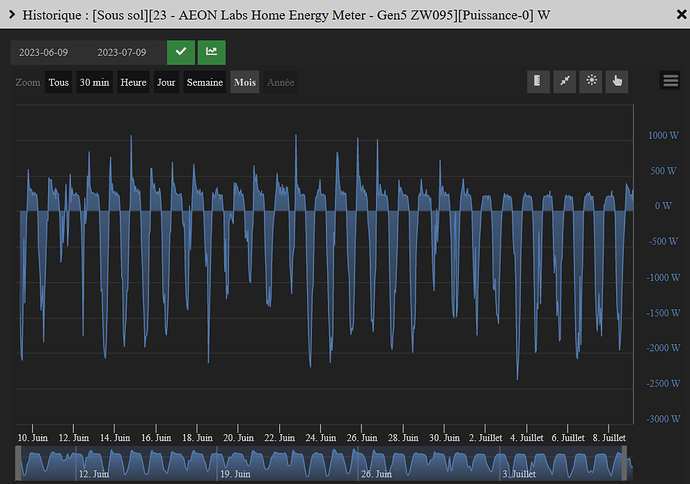
Task: Choose the Mois zoom option
Action: pyautogui.click(x=245, y=83)
